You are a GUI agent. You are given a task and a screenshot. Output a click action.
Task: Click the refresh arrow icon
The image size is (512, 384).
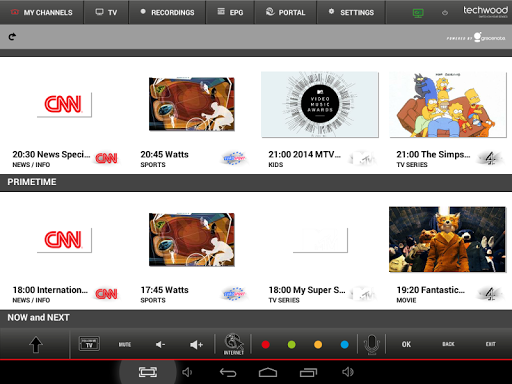[x=12, y=37]
